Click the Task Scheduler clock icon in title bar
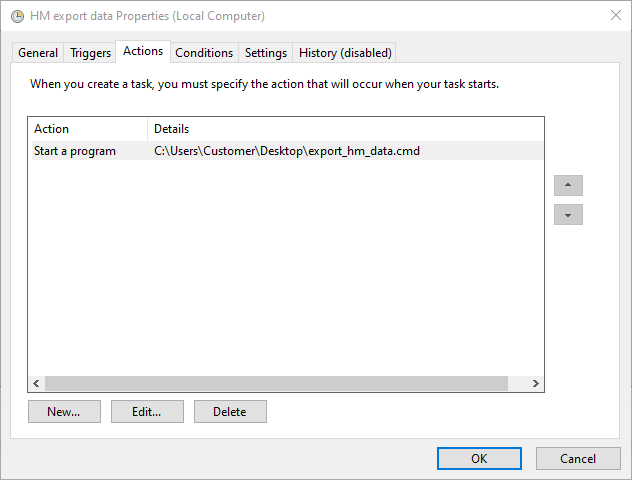Image resolution: width=632 pixels, height=480 pixels. [17, 17]
